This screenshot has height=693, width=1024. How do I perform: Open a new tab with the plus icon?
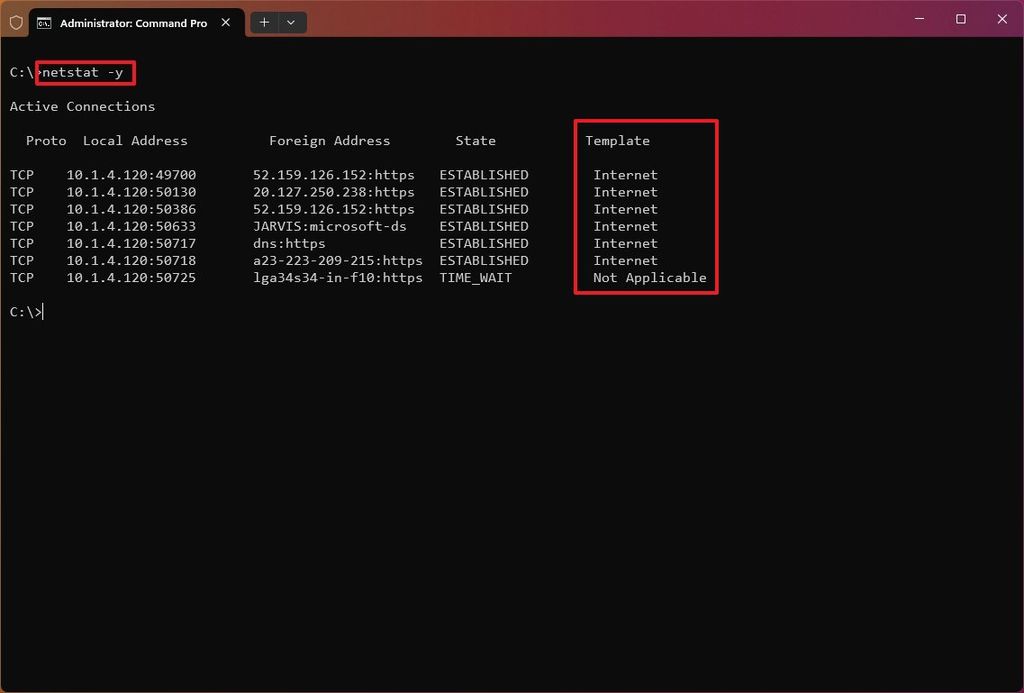[x=263, y=22]
